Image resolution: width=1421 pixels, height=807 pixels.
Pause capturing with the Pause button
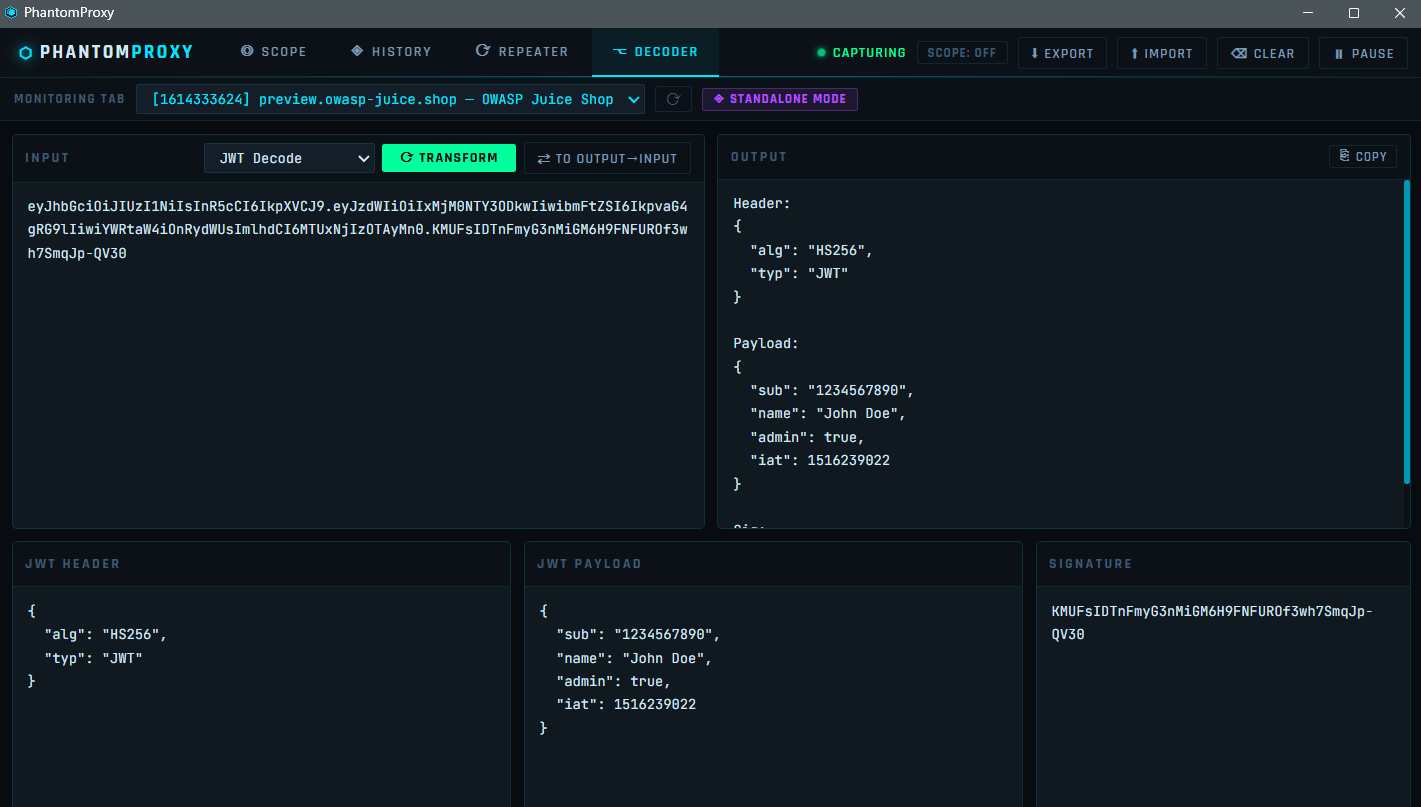(1364, 53)
